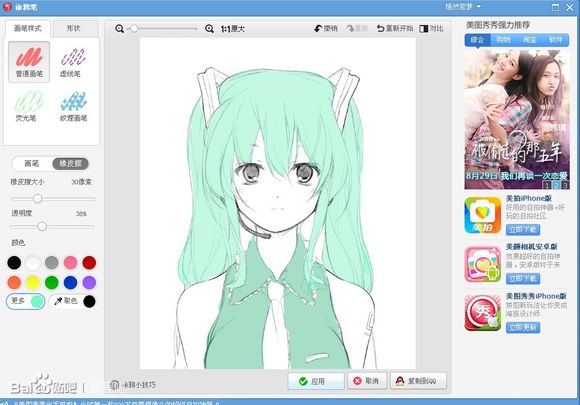Click the 对比 compare icon
The height and width of the screenshot is (405, 580).
click(x=431, y=28)
